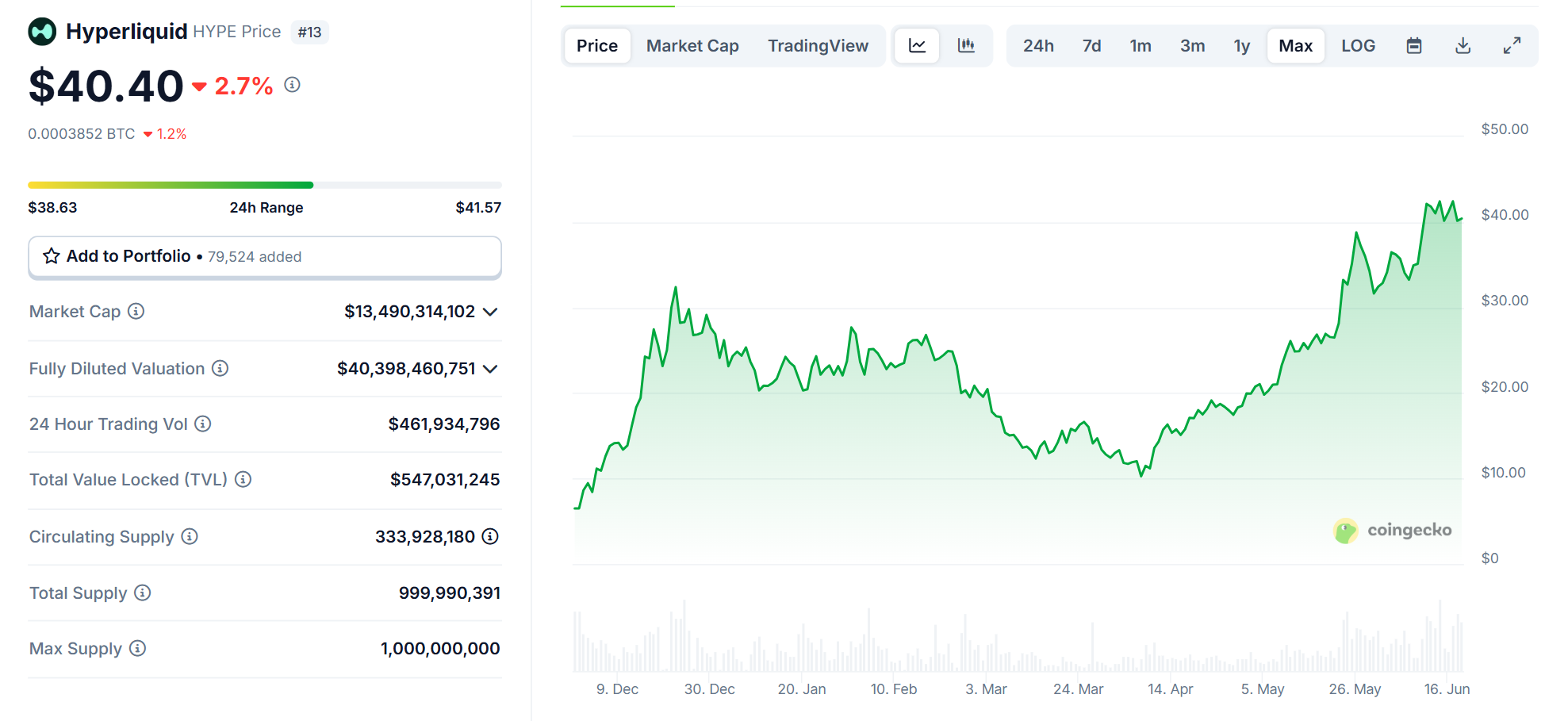Click the $41.57 range high value
The height and width of the screenshot is (721, 1568).
(478, 208)
